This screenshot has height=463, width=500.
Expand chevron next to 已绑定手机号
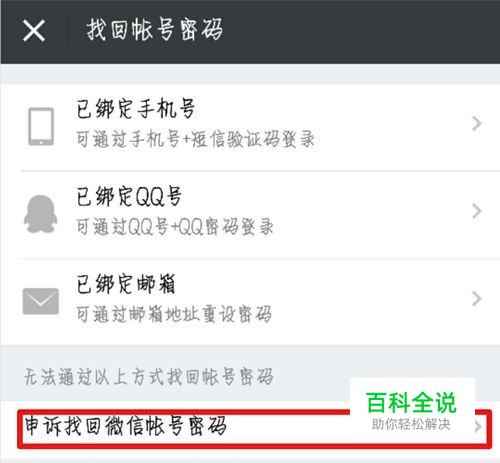pyautogui.click(x=477, y=124)
